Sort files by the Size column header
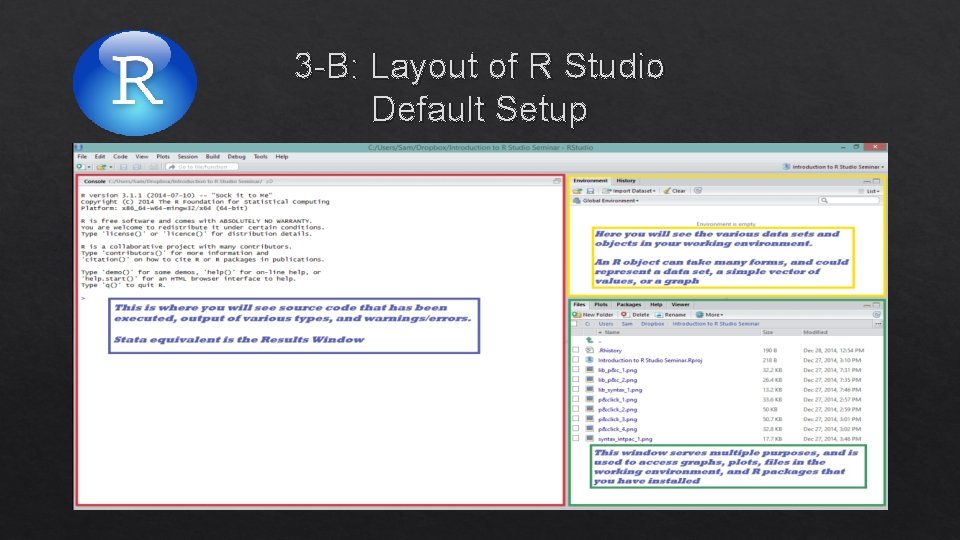The height and width of the screenshot is (540, 960). pyautogui.click(x=768, y=332)
